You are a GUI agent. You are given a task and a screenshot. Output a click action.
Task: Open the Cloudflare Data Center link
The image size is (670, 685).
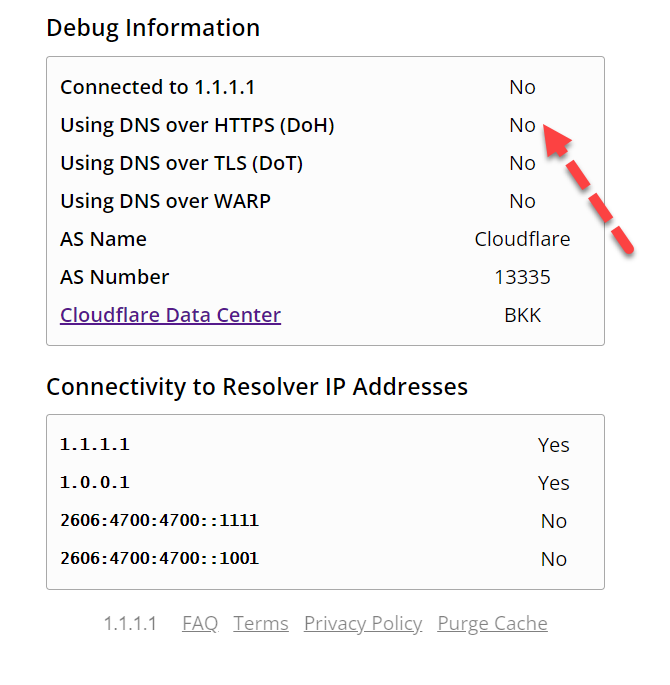point(170,315)
